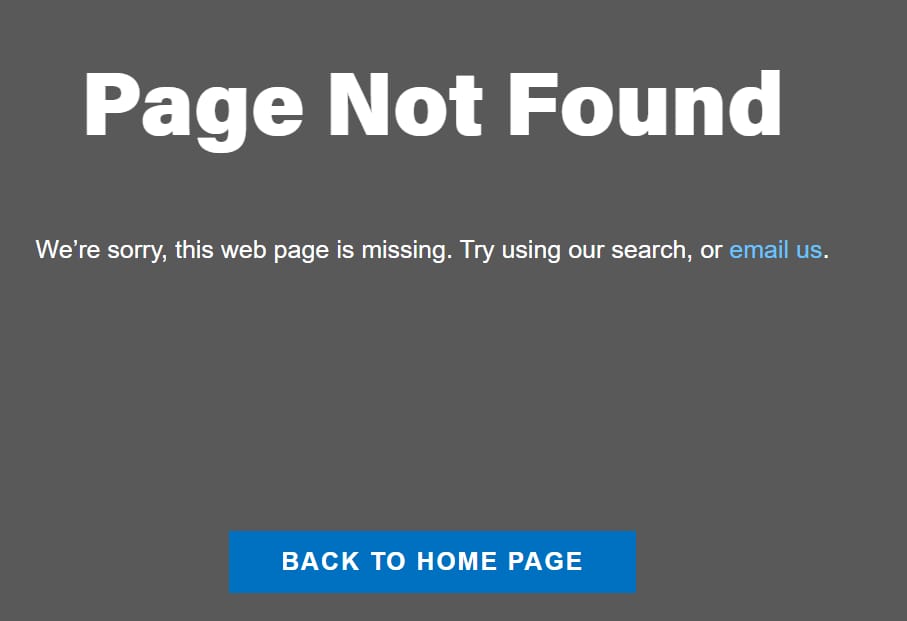The height and width of the screenshot is (621, 907).
Task: Click the word us in blue link
Action: tap(809, 251)
